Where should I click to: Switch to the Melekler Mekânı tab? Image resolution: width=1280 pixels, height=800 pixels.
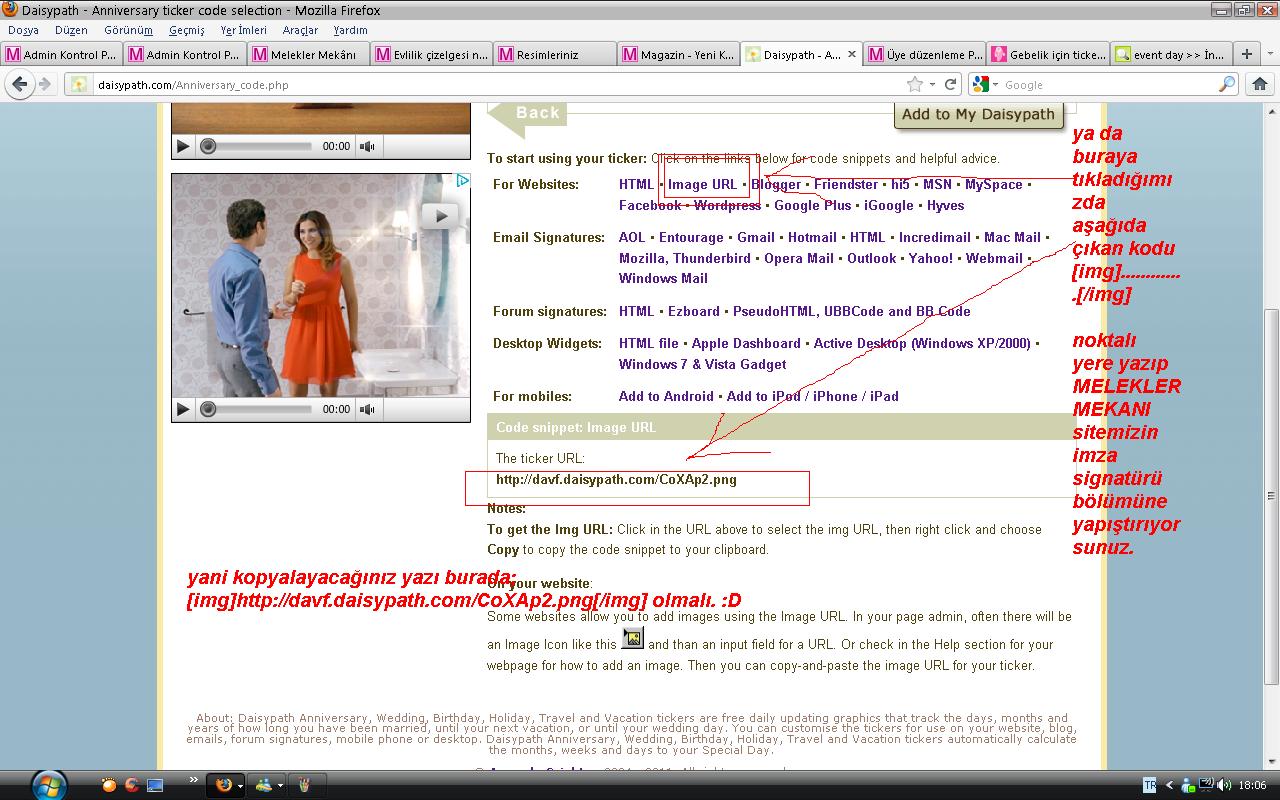pyautogui.click(x=309, y=54)
